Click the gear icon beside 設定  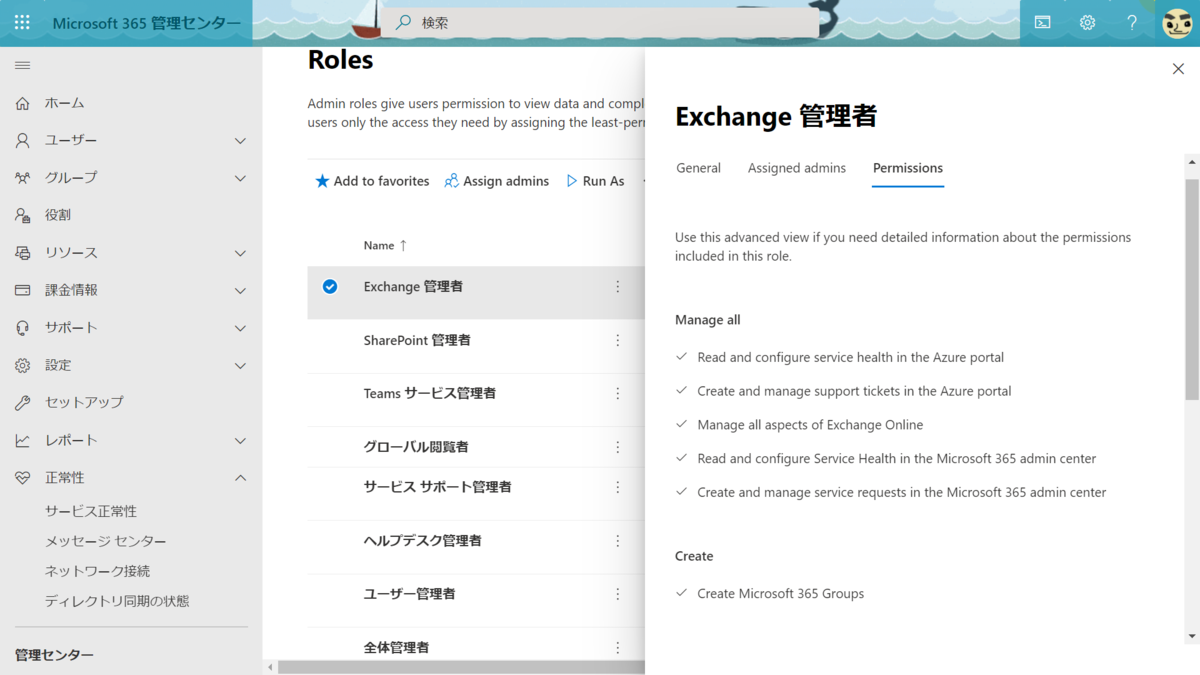tap(22, 365)
